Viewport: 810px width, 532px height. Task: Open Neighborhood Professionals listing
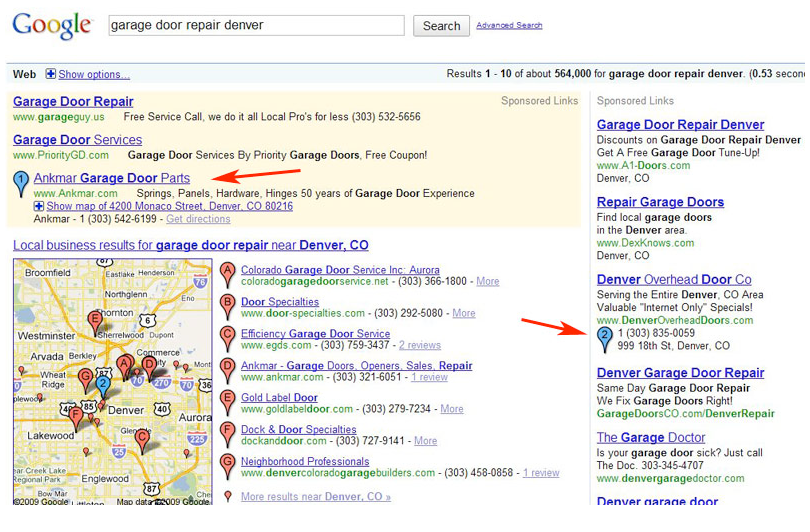pos(305,462)
